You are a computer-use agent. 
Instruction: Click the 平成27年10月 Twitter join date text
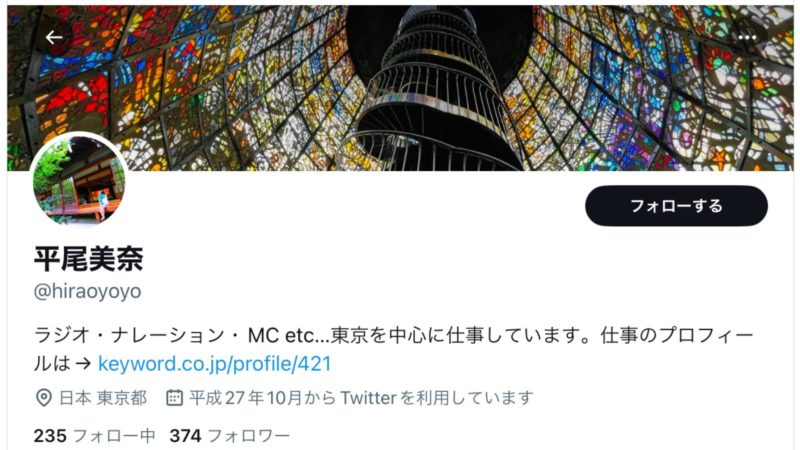click(x=361, y=398)
